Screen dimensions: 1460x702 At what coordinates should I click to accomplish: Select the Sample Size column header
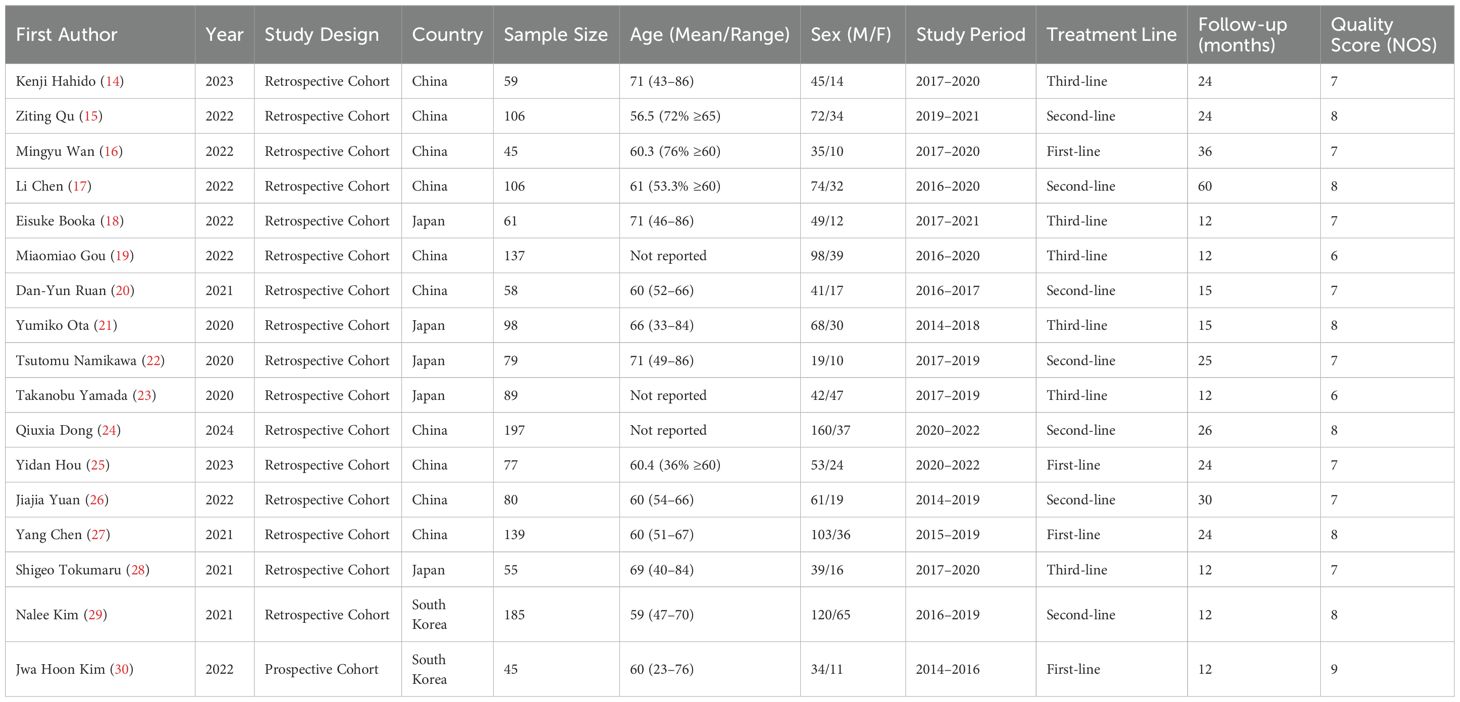tap(556, 34)
